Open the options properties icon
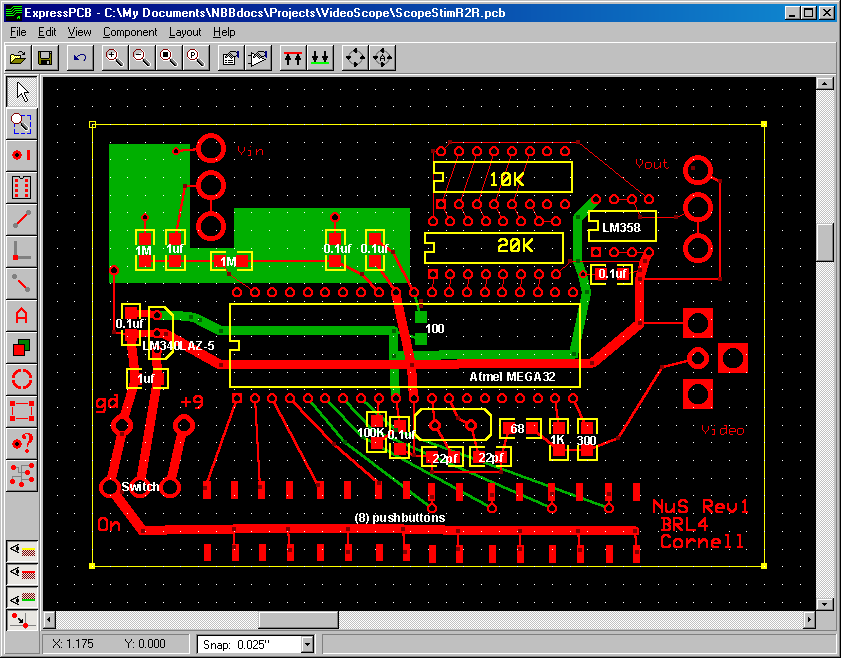Screen dimensions: 841x658 231,57
